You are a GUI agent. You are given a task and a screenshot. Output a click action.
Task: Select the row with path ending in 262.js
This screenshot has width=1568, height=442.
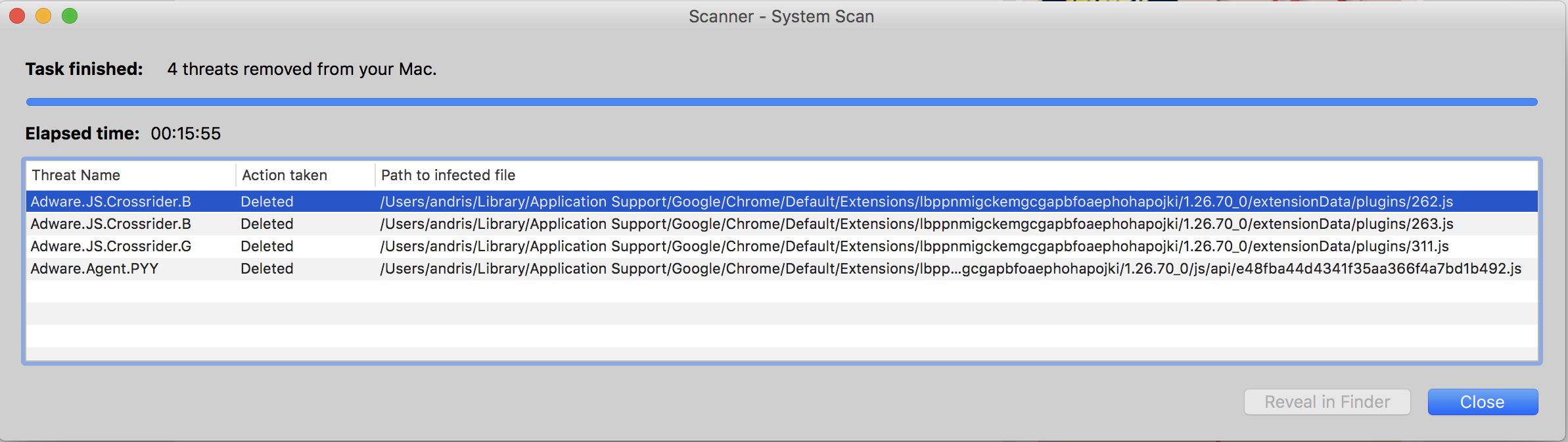click(x=782, y=201)
